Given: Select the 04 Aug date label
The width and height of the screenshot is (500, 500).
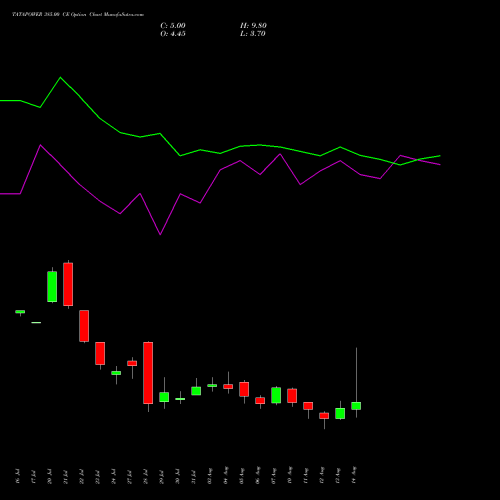Looking at the screenshot, I should tap(226, 475).
